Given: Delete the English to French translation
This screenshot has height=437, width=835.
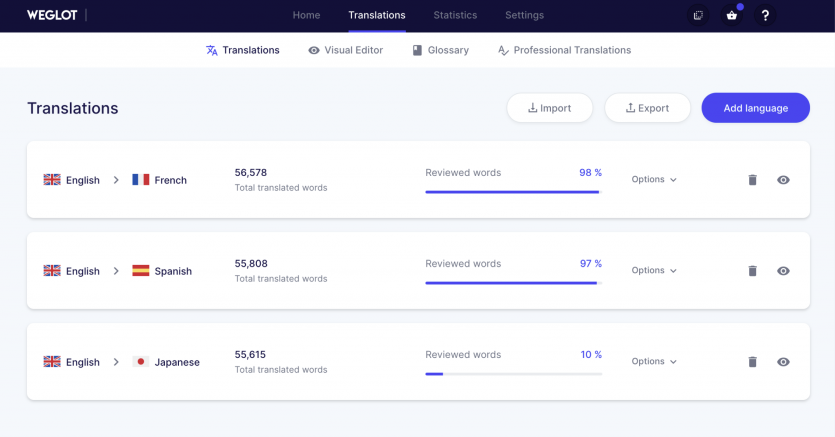Looking at the screenshot, I should (752, 180).
